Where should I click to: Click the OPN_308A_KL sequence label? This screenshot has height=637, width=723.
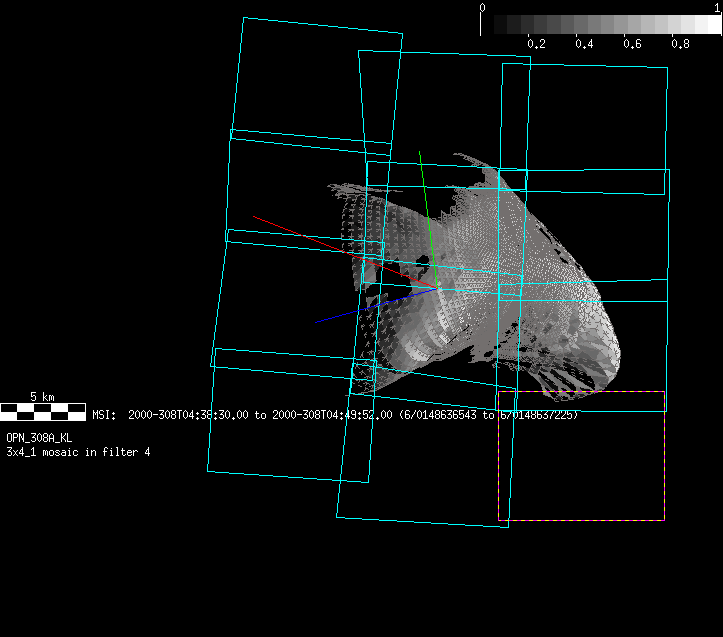coord(39,438)
